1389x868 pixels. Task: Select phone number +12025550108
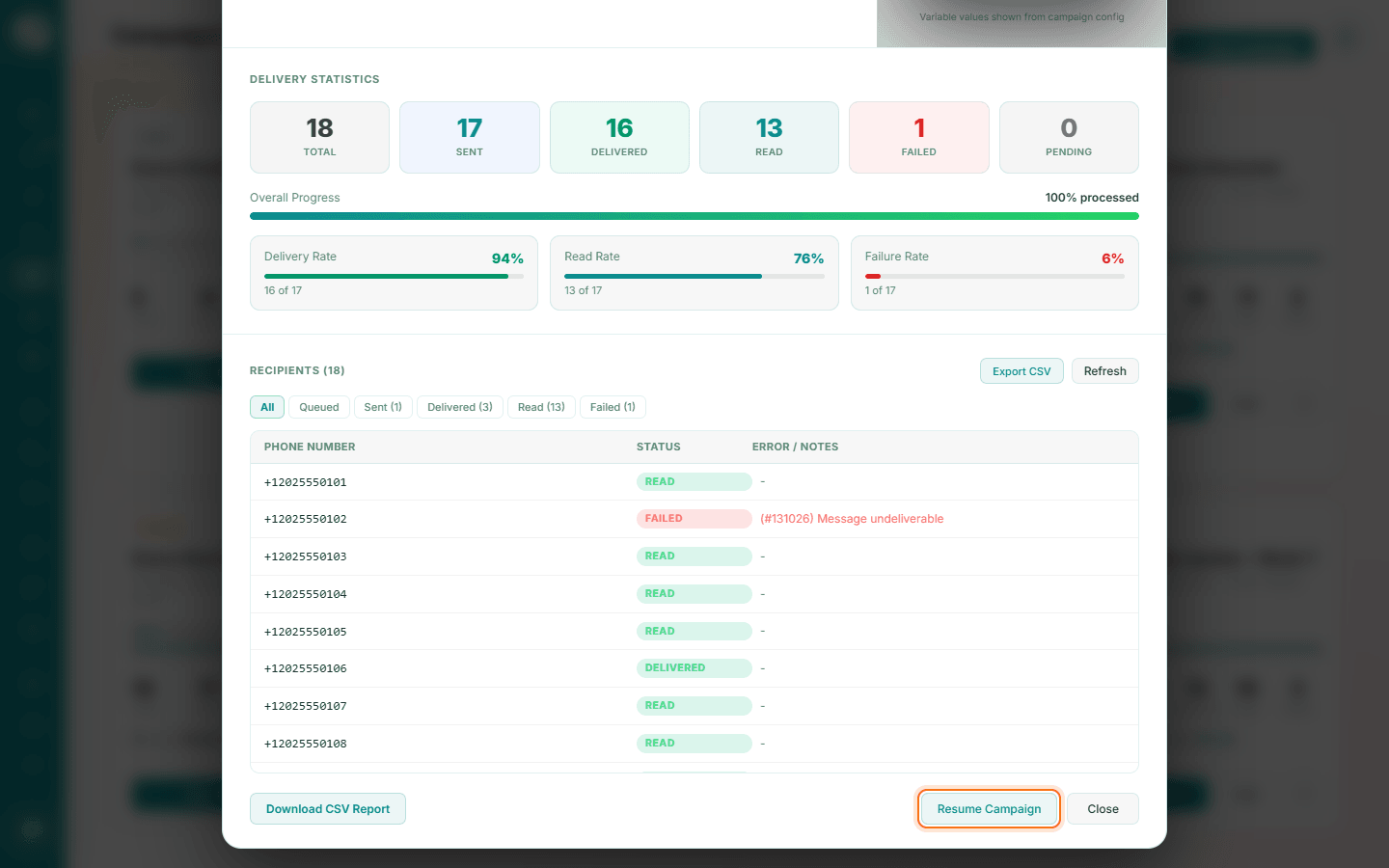click(x=306, y=744)
